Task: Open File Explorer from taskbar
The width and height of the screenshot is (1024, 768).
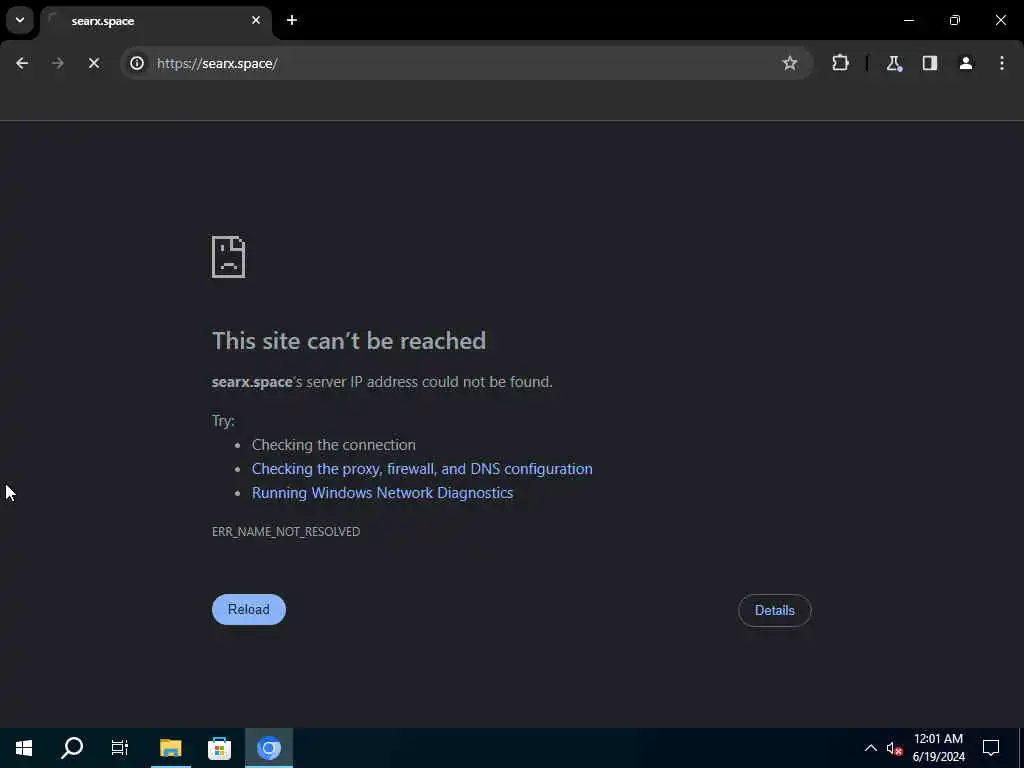Action: 170,748
